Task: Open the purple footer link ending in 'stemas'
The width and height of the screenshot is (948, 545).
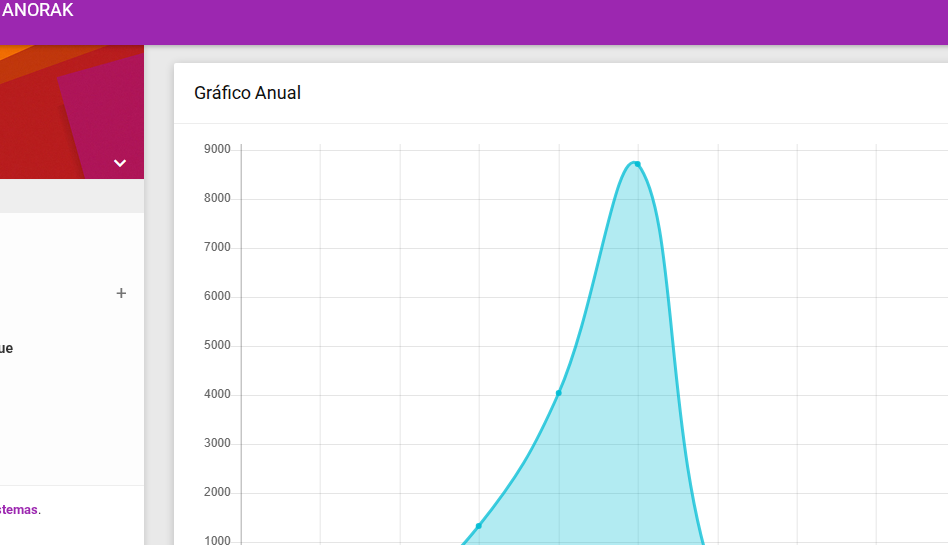Action: click(19, 509)
